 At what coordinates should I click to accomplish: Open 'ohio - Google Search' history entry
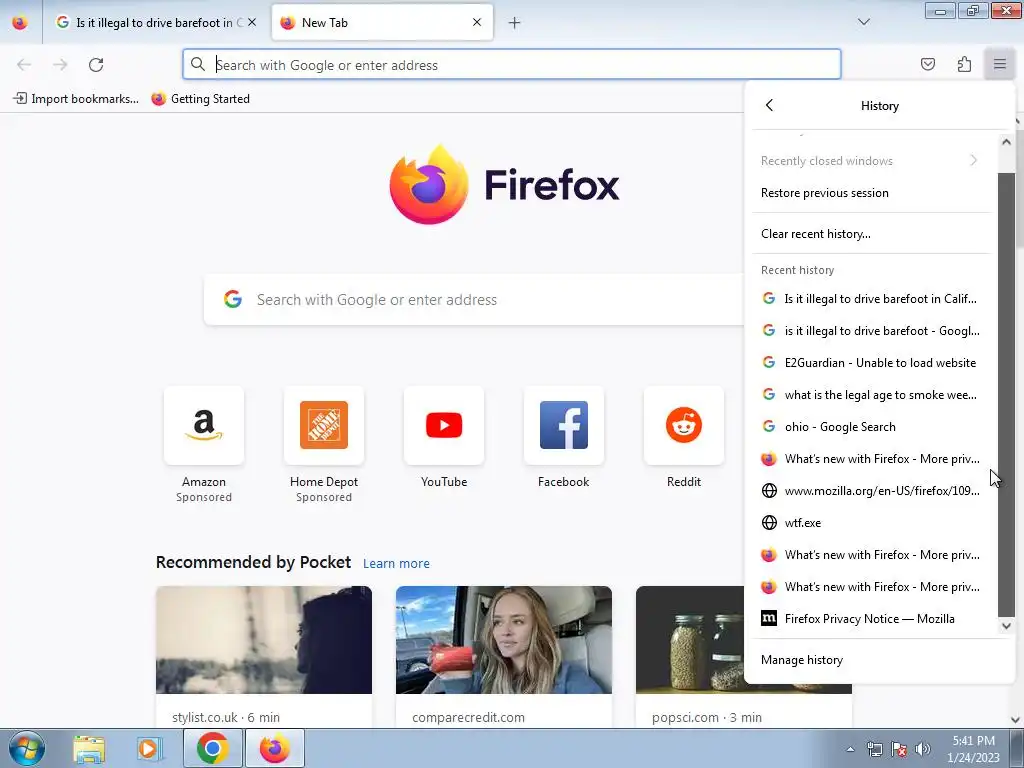(x=871, y=426)
